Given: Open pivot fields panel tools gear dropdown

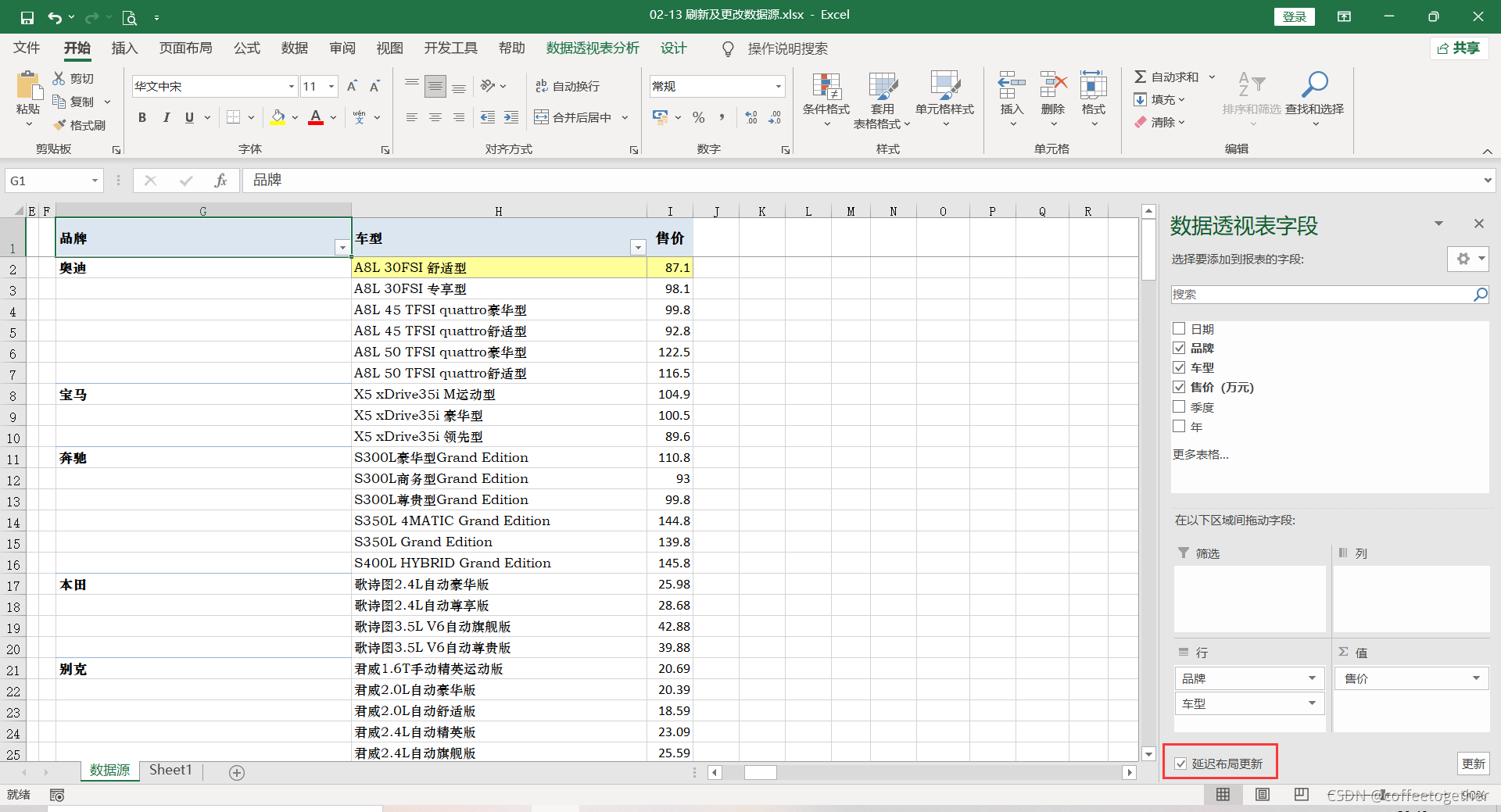Looking at the screenshot, I should click(1467, 259).
